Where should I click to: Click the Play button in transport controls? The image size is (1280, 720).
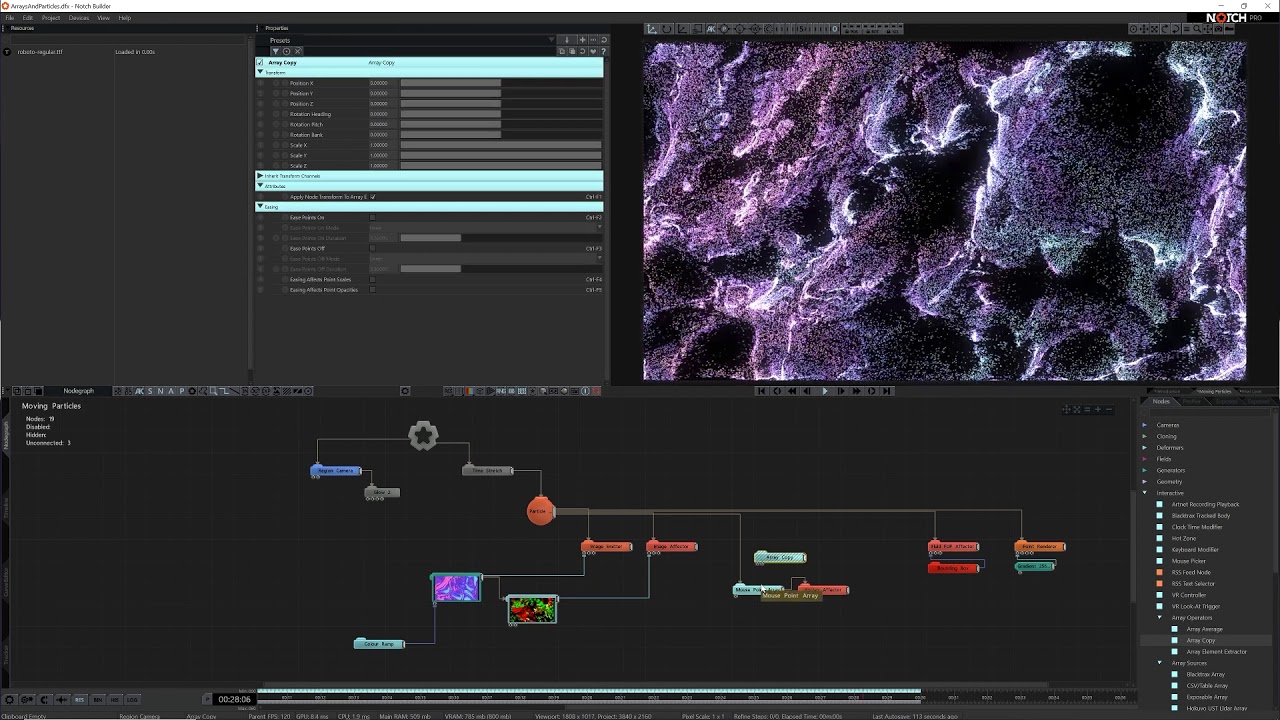(825, 391)
